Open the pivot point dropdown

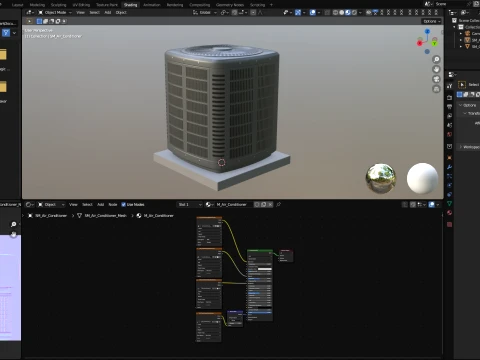click(225, 12)
